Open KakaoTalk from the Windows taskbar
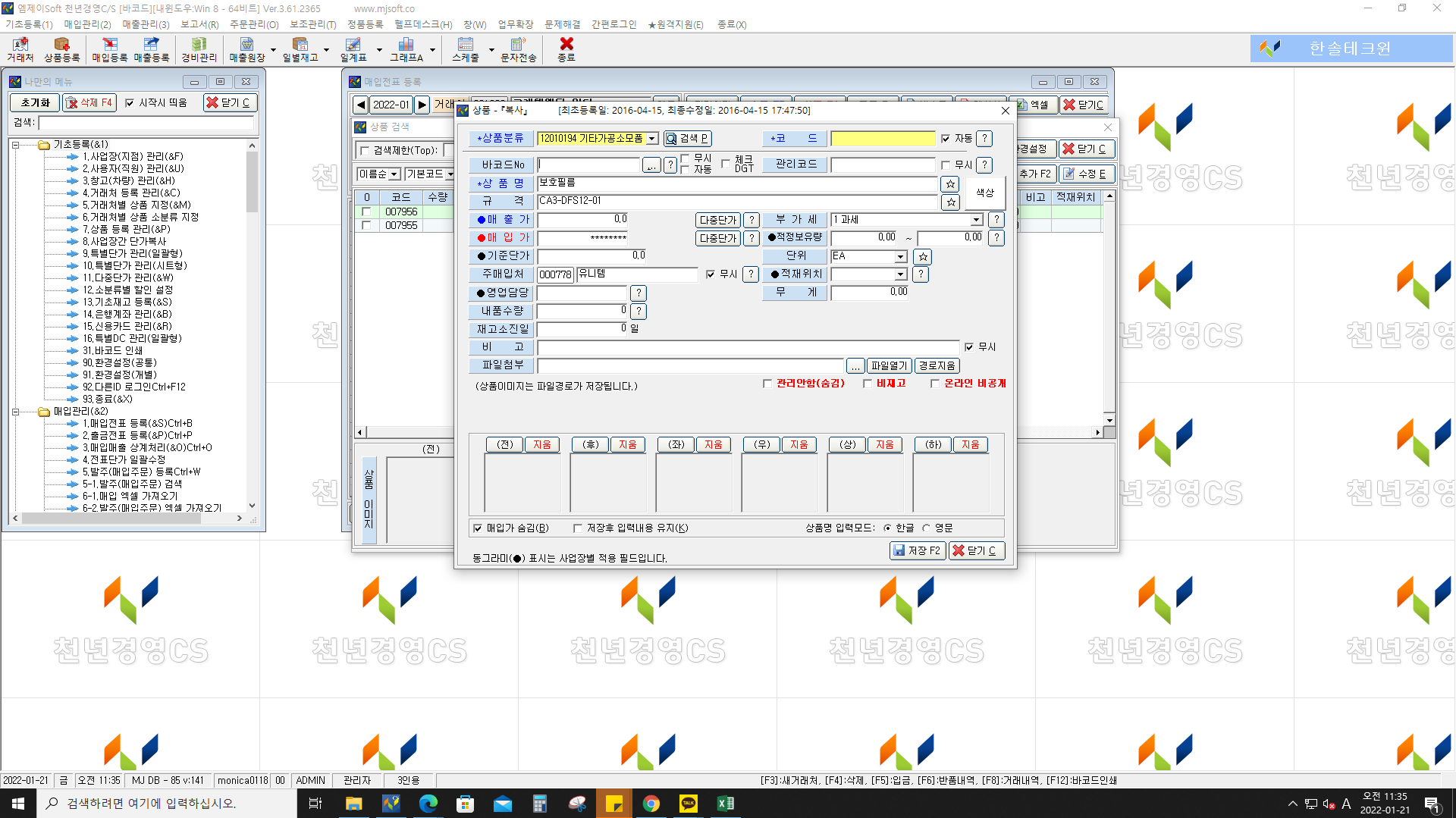The height and width of the screenshot is (818, 1456). click(x=688, y=804)
